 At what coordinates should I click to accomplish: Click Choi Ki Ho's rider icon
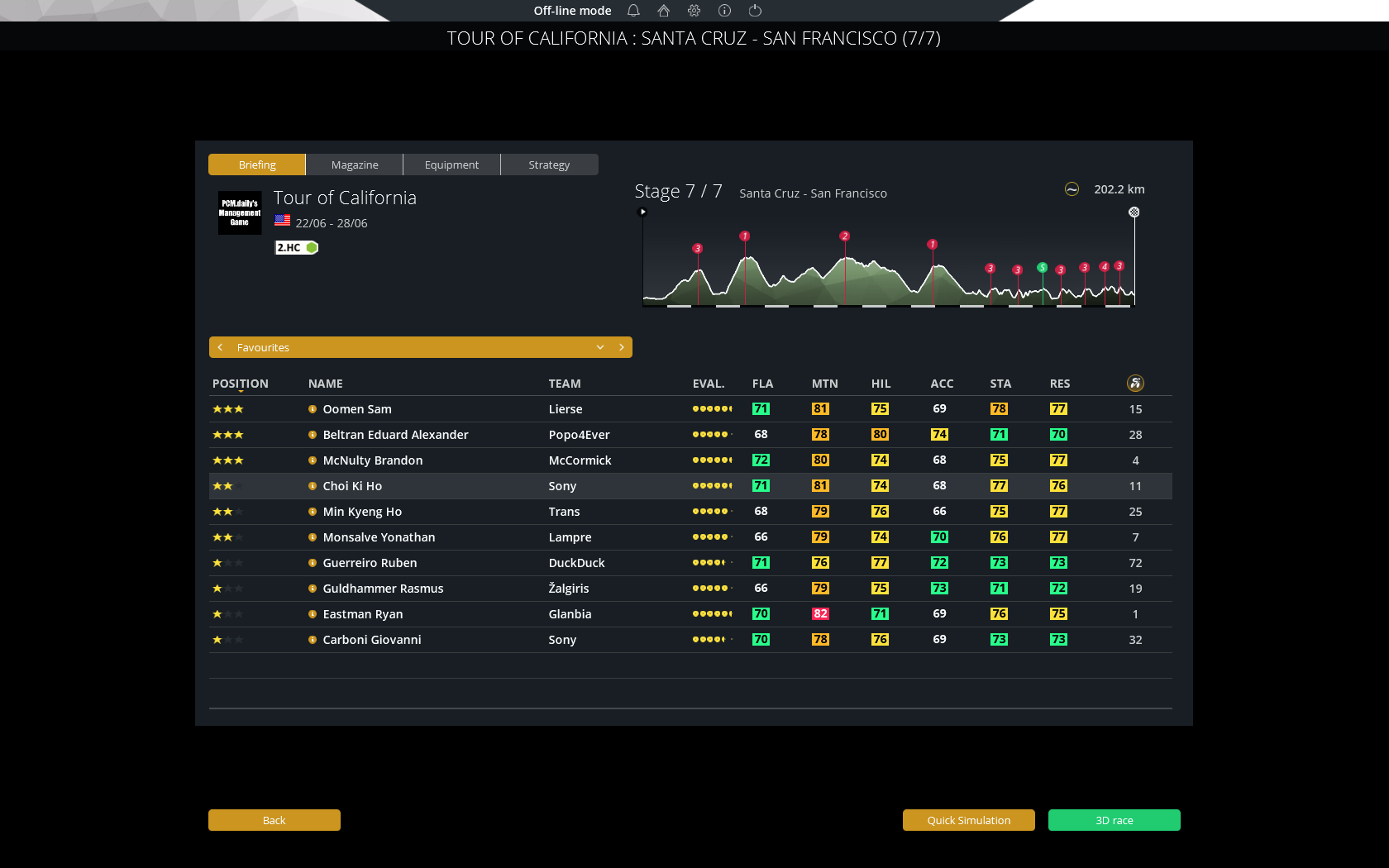pos(313,486)
